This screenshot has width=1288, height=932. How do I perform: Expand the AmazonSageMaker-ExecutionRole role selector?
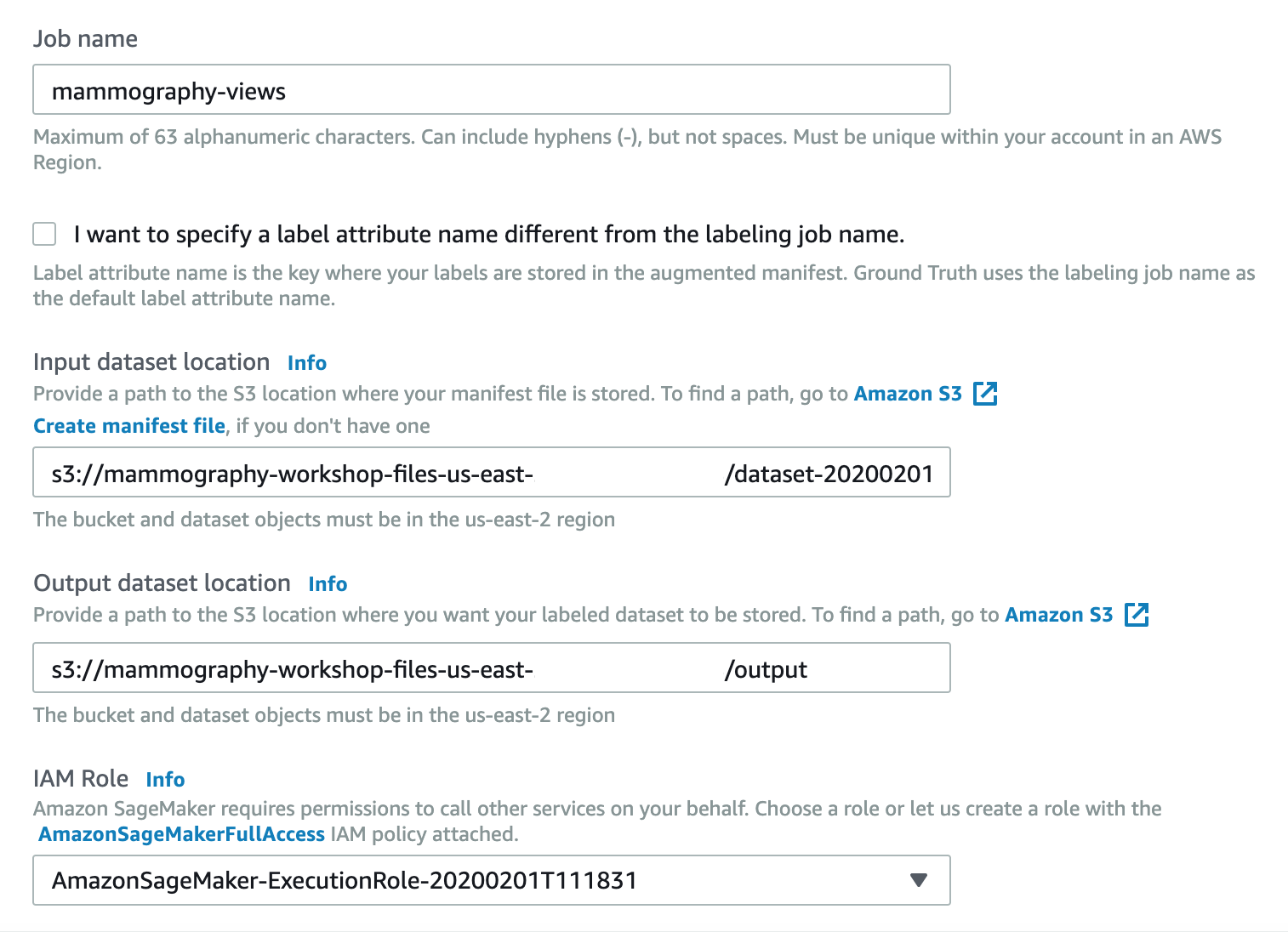pos(492,880)
